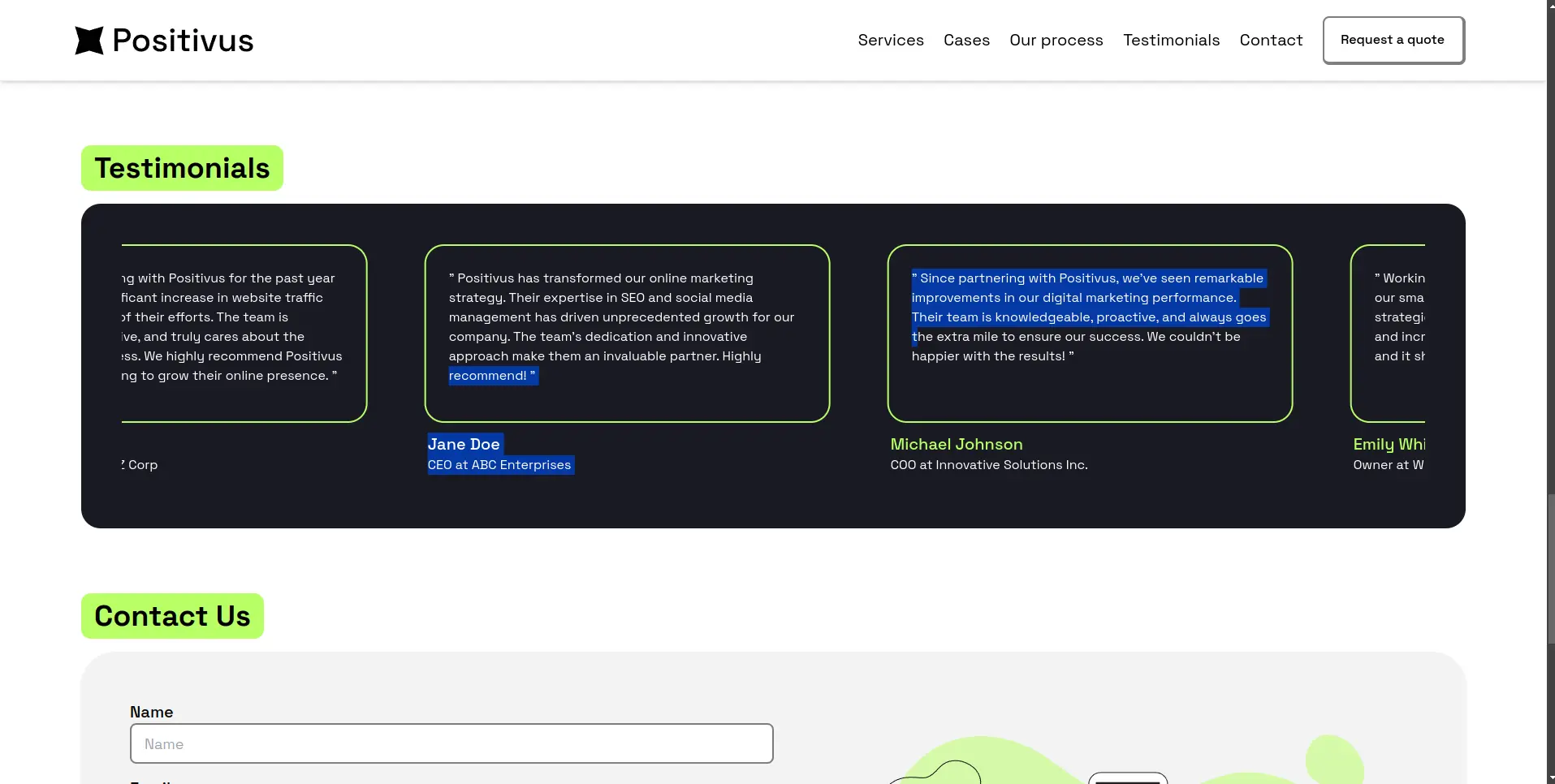Select Our process in the header

point(1056,41)
